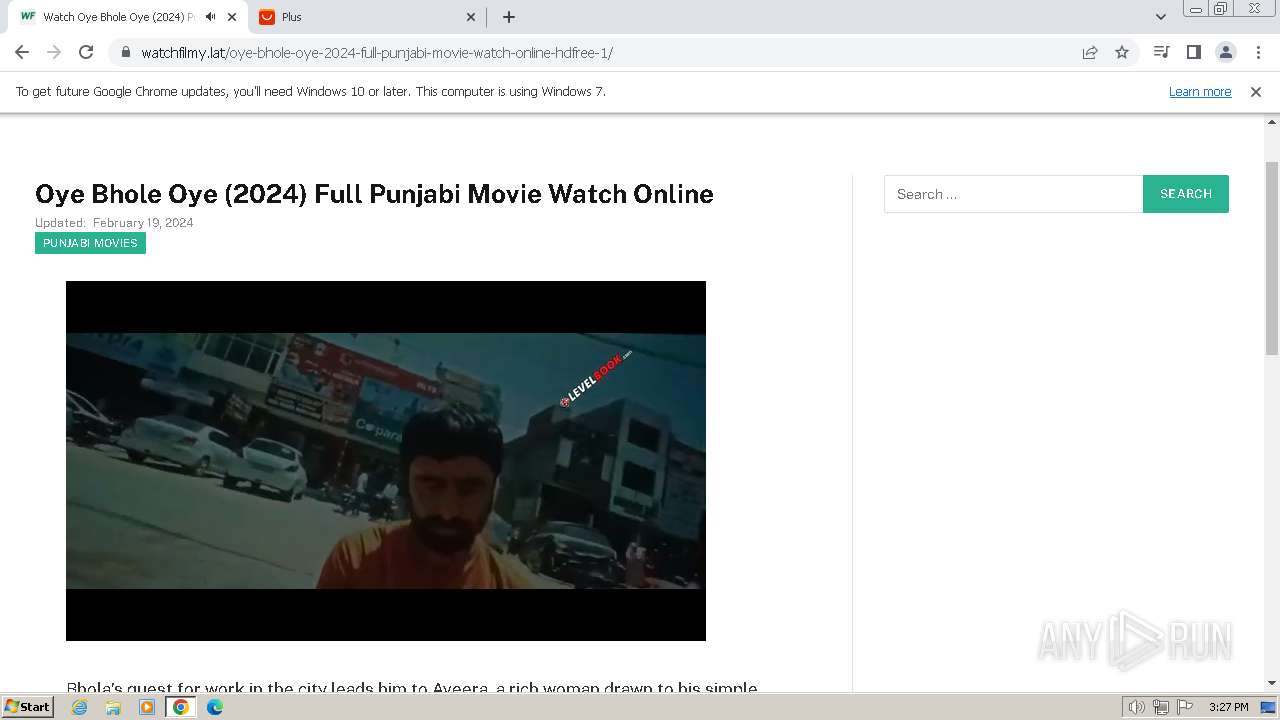Viewport: 1280px width, 720px height.
Task: Open the network status tray icon
Action: (x=1161, y=707)
